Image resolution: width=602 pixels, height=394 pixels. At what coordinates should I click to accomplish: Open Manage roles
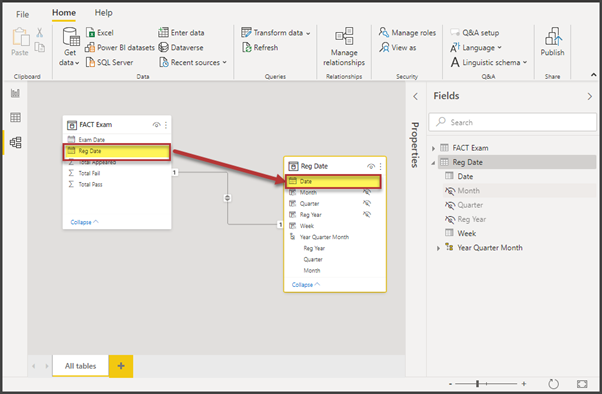407,33
